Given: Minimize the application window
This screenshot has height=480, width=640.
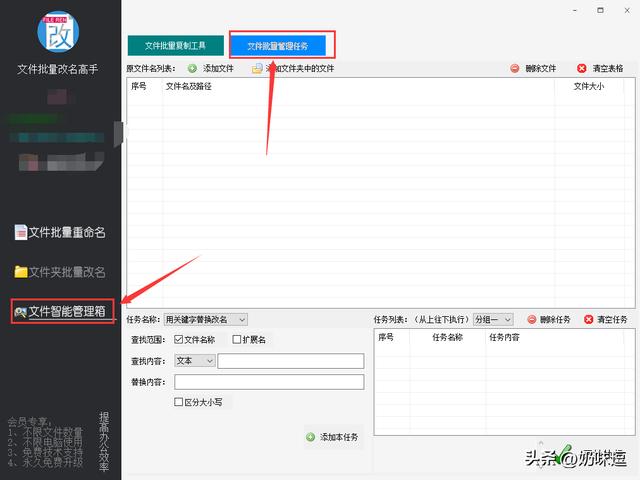Looking at the screenshot, I should (574, 11).
